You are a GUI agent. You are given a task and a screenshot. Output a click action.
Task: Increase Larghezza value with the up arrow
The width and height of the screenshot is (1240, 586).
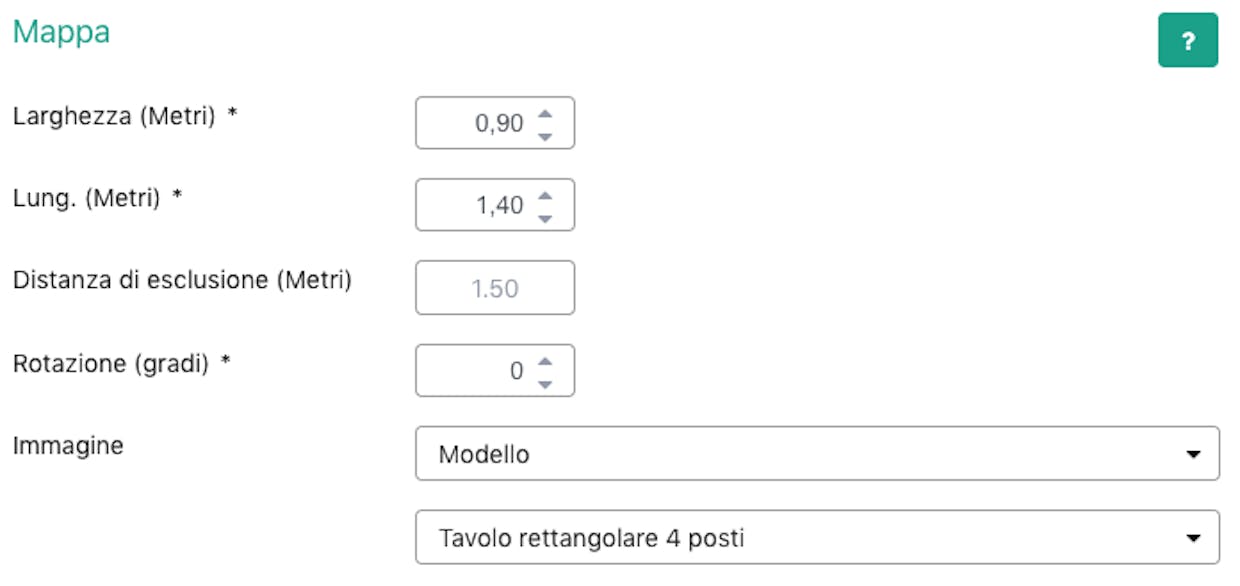tap(545, 113)
